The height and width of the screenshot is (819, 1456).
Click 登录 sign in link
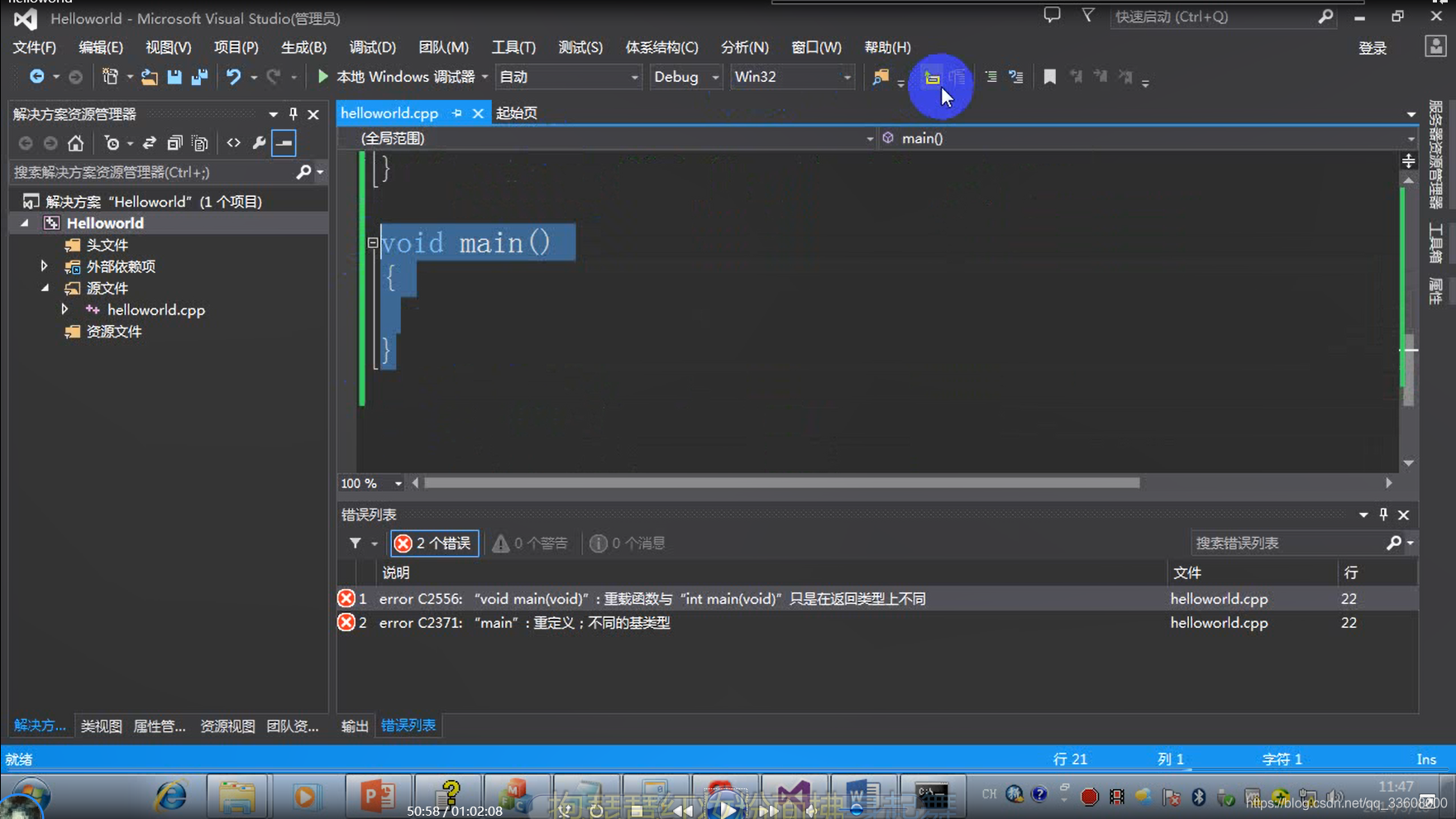click(1372, 48)
